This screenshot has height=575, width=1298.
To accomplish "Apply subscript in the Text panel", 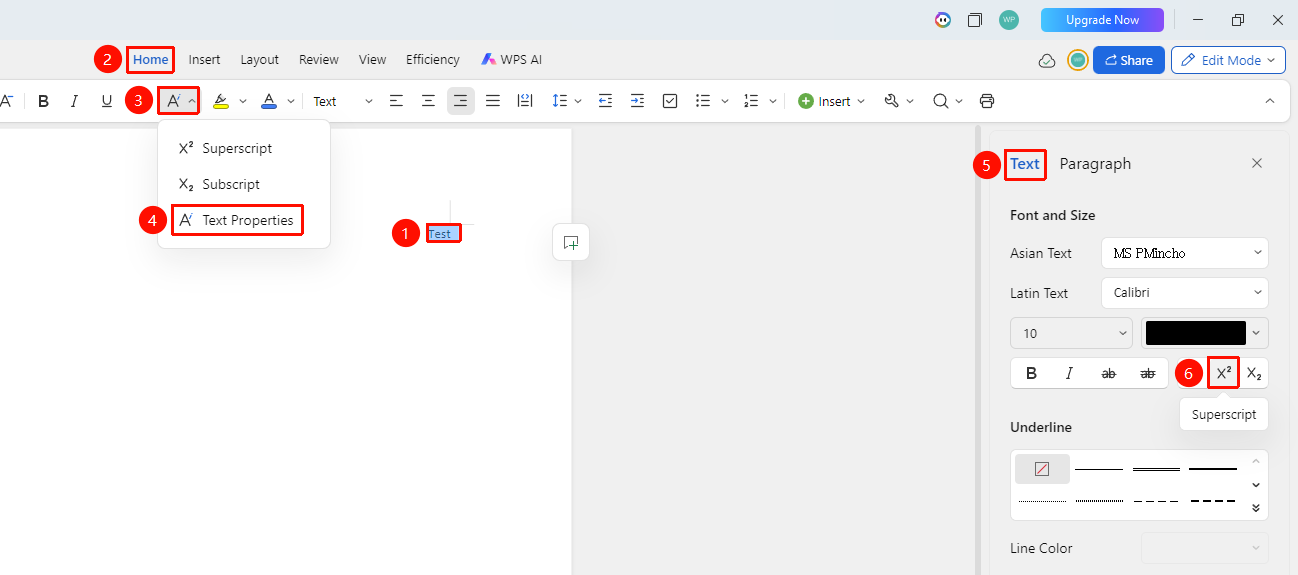I will [1254, 373].
